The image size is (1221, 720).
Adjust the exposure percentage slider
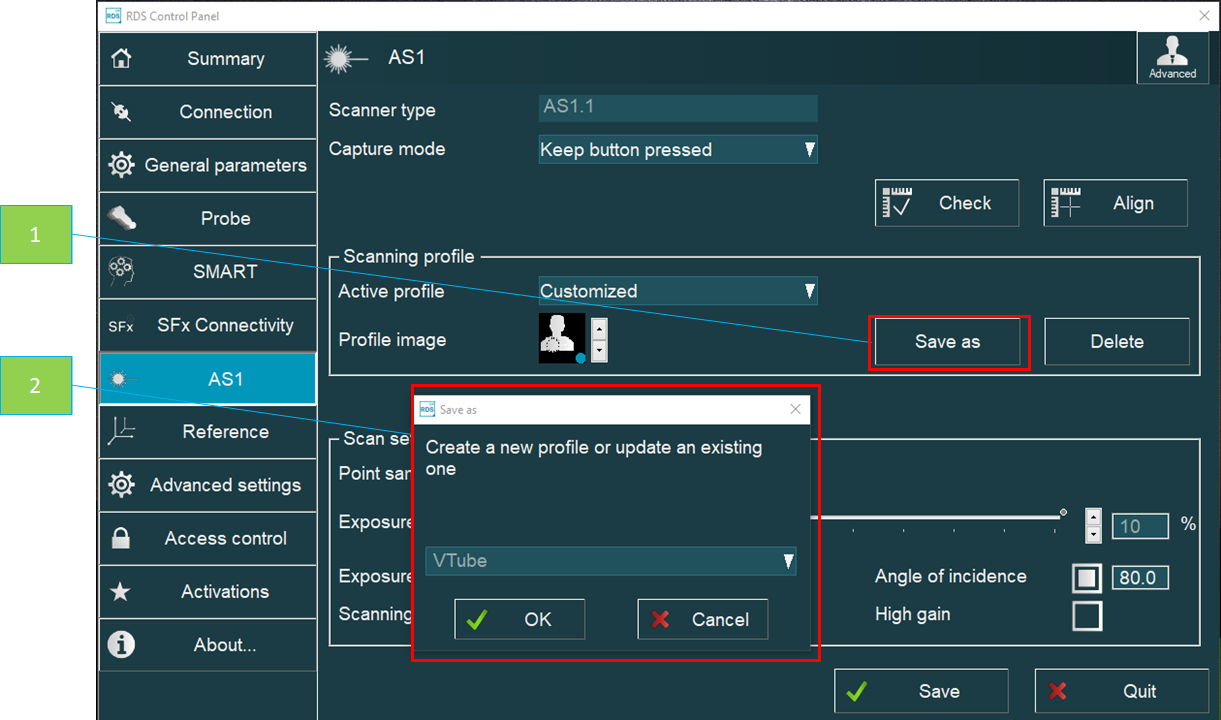[x=1063, y=514]
